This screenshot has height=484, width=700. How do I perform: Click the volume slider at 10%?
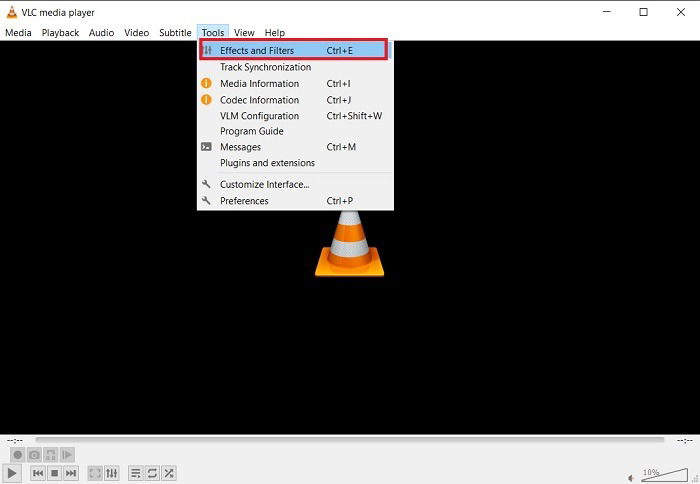pyautogui.click(x=664, y=475)
